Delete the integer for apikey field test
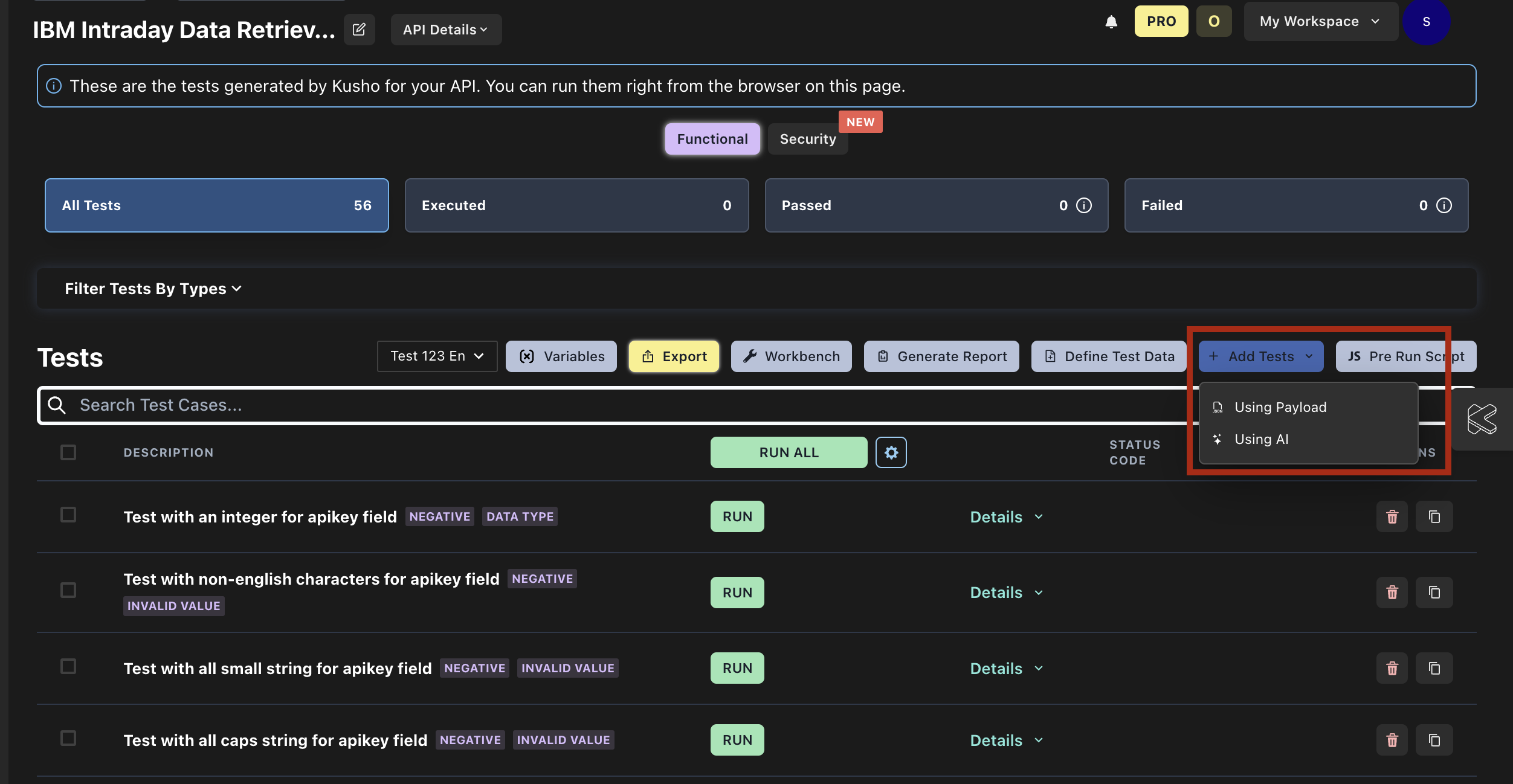 [1392, 516]
